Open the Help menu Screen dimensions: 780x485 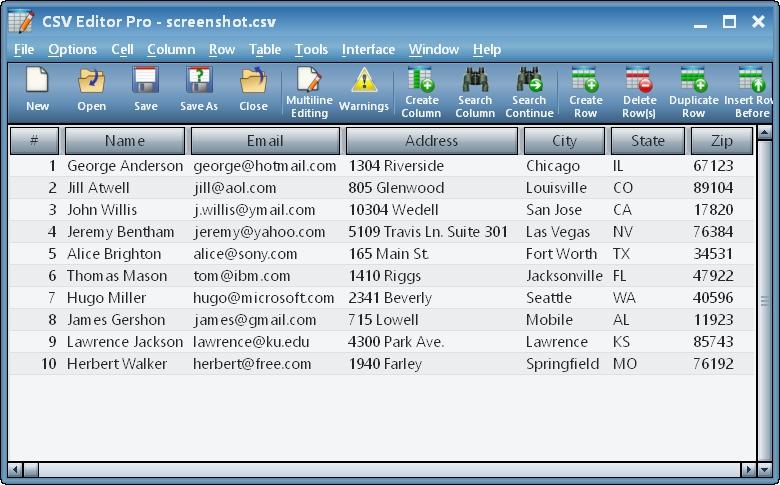[x=487, y=49]
